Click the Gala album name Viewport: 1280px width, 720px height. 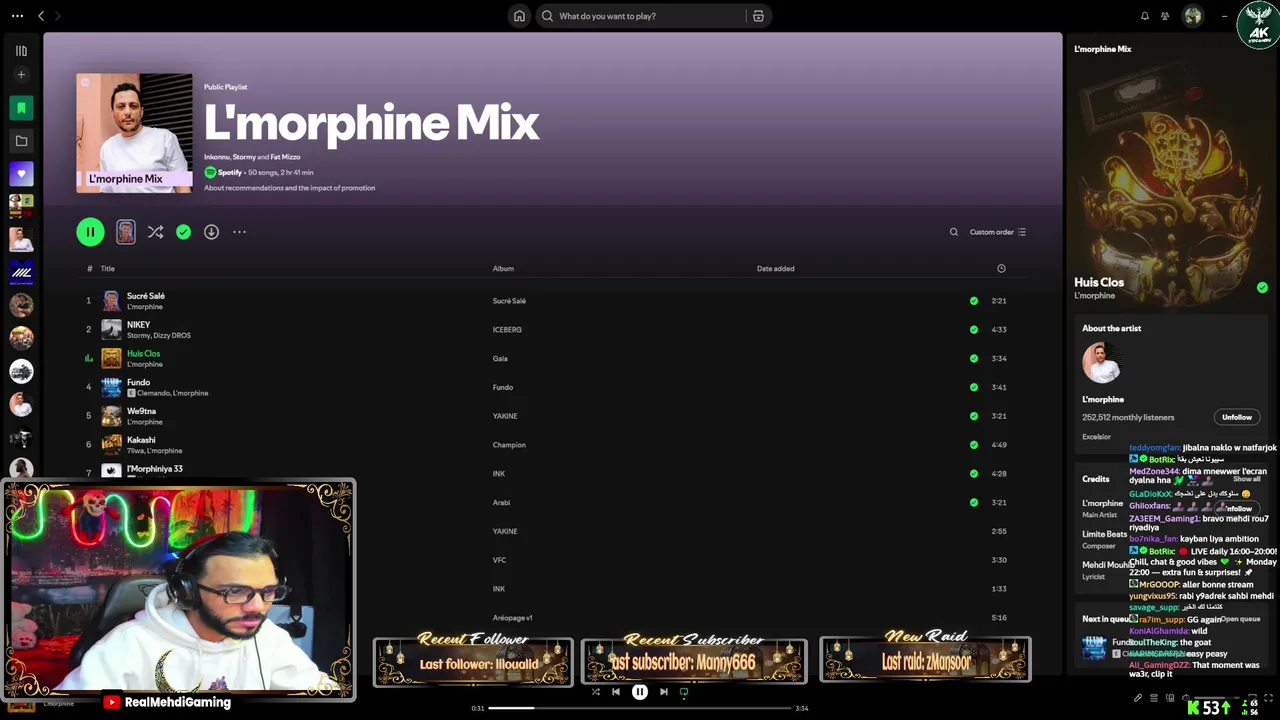[x=500, y=359]
